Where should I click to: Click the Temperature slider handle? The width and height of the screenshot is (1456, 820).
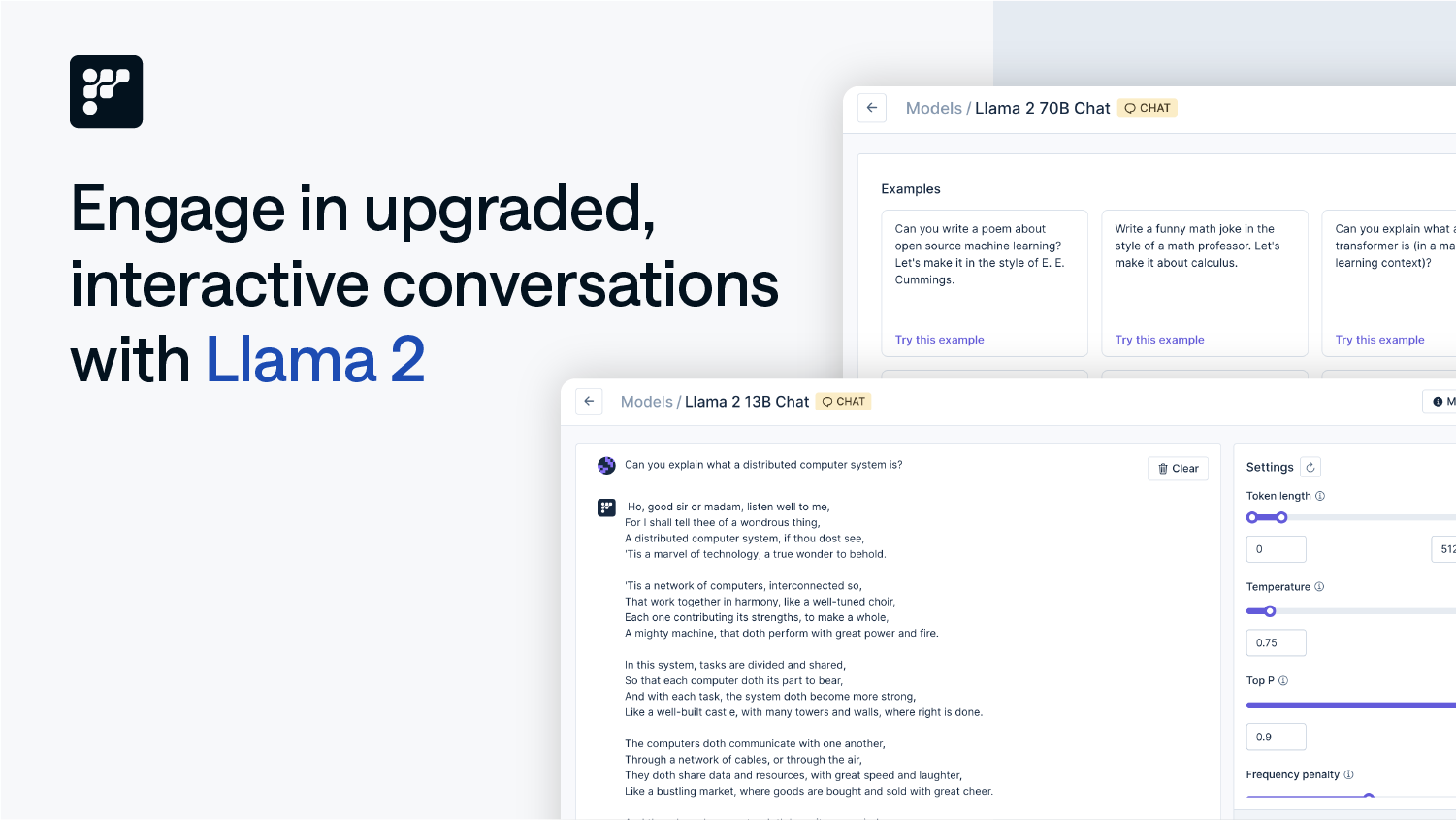click(1270, 611)
